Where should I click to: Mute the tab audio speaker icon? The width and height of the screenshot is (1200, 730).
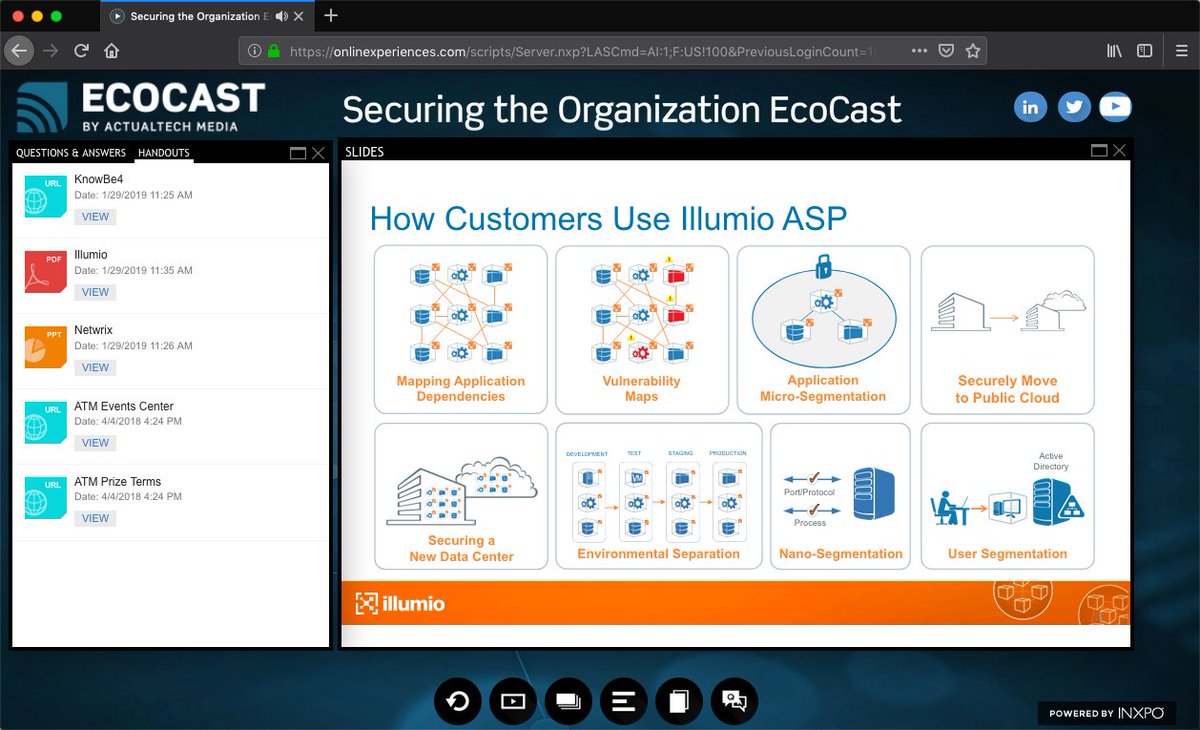coord(281,16)
